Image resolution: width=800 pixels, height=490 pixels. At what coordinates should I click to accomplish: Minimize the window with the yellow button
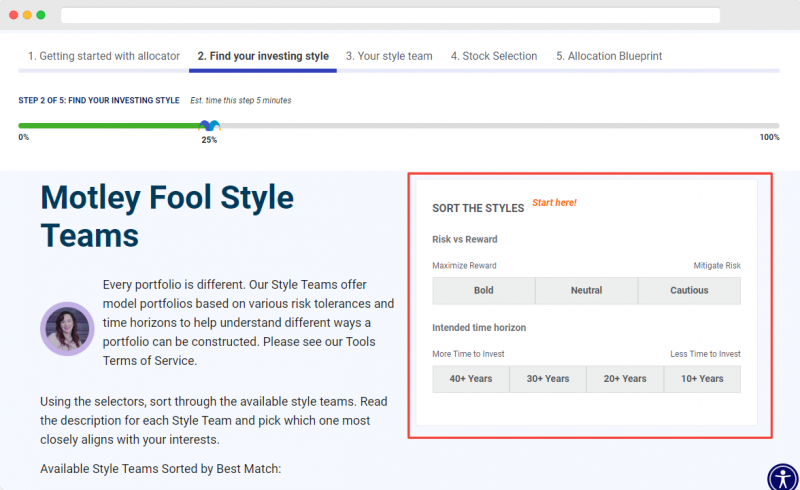click(27, 15)
